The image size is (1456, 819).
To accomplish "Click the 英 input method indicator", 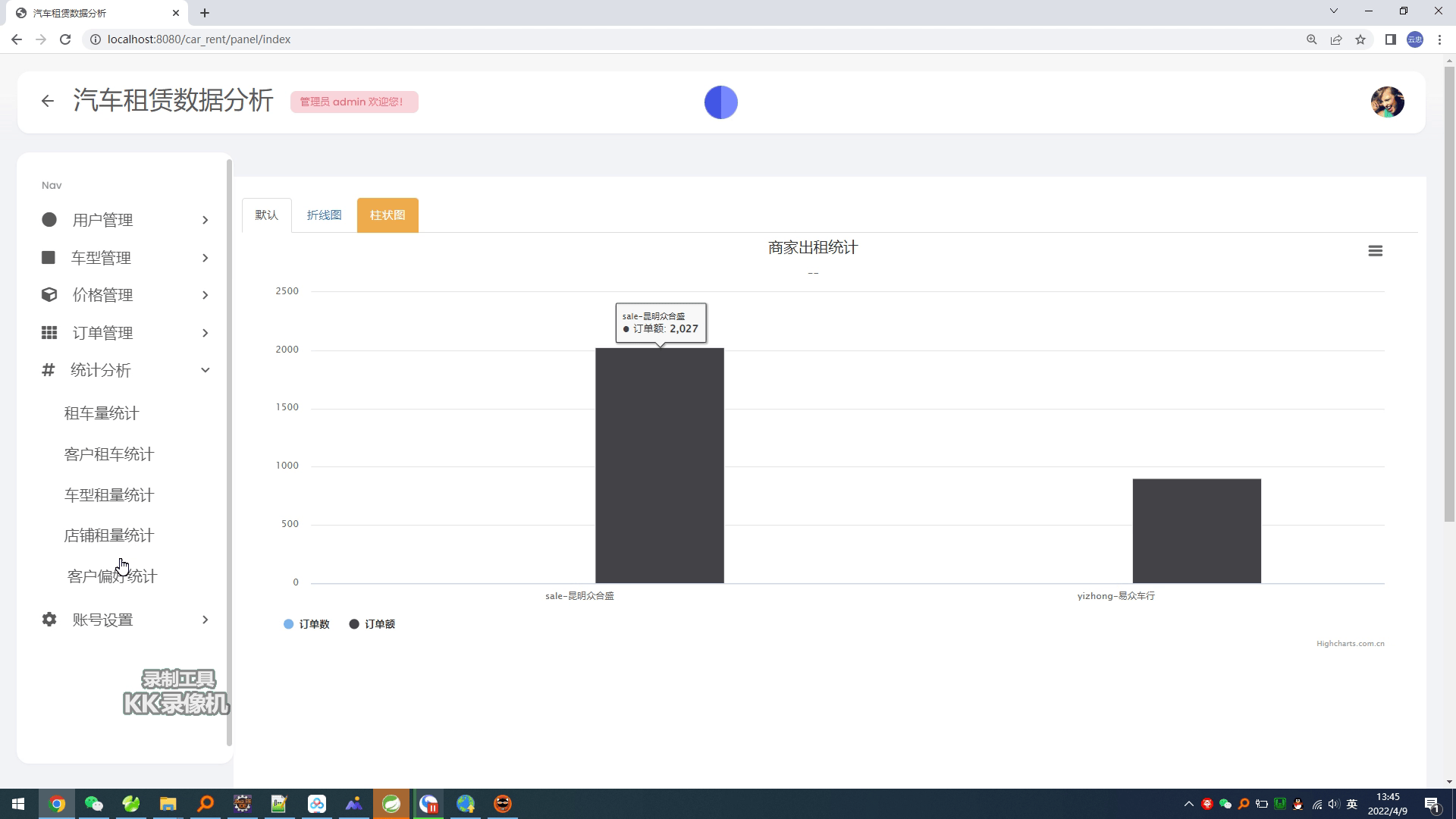I will [x=1351, y=804].
